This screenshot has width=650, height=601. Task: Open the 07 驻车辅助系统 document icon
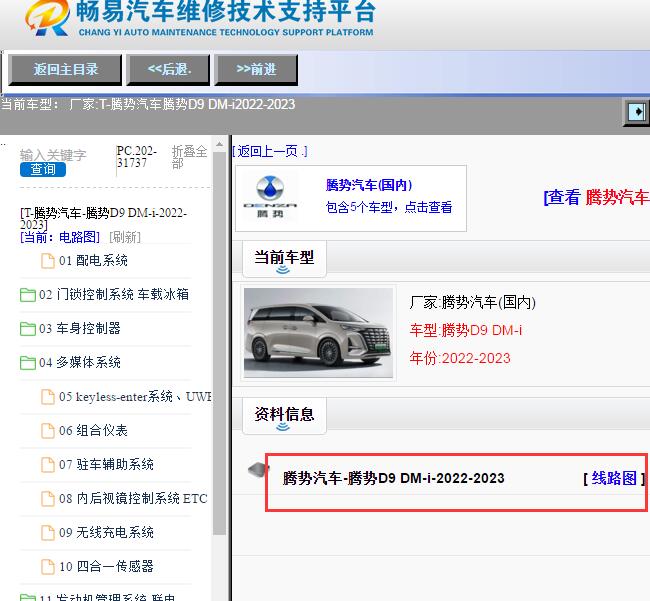tap(48, 465)
